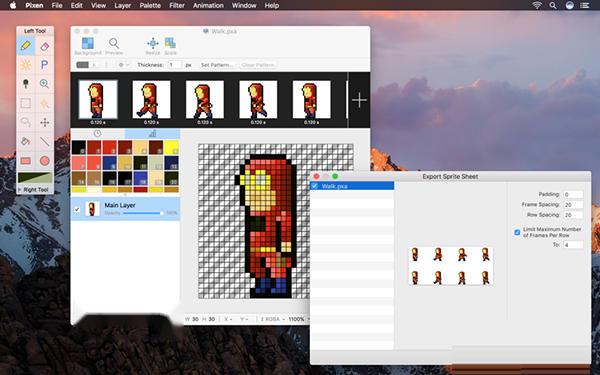Open the Apple menu
The height and width of the screenshot is (375, 600).
coord(13,5)
